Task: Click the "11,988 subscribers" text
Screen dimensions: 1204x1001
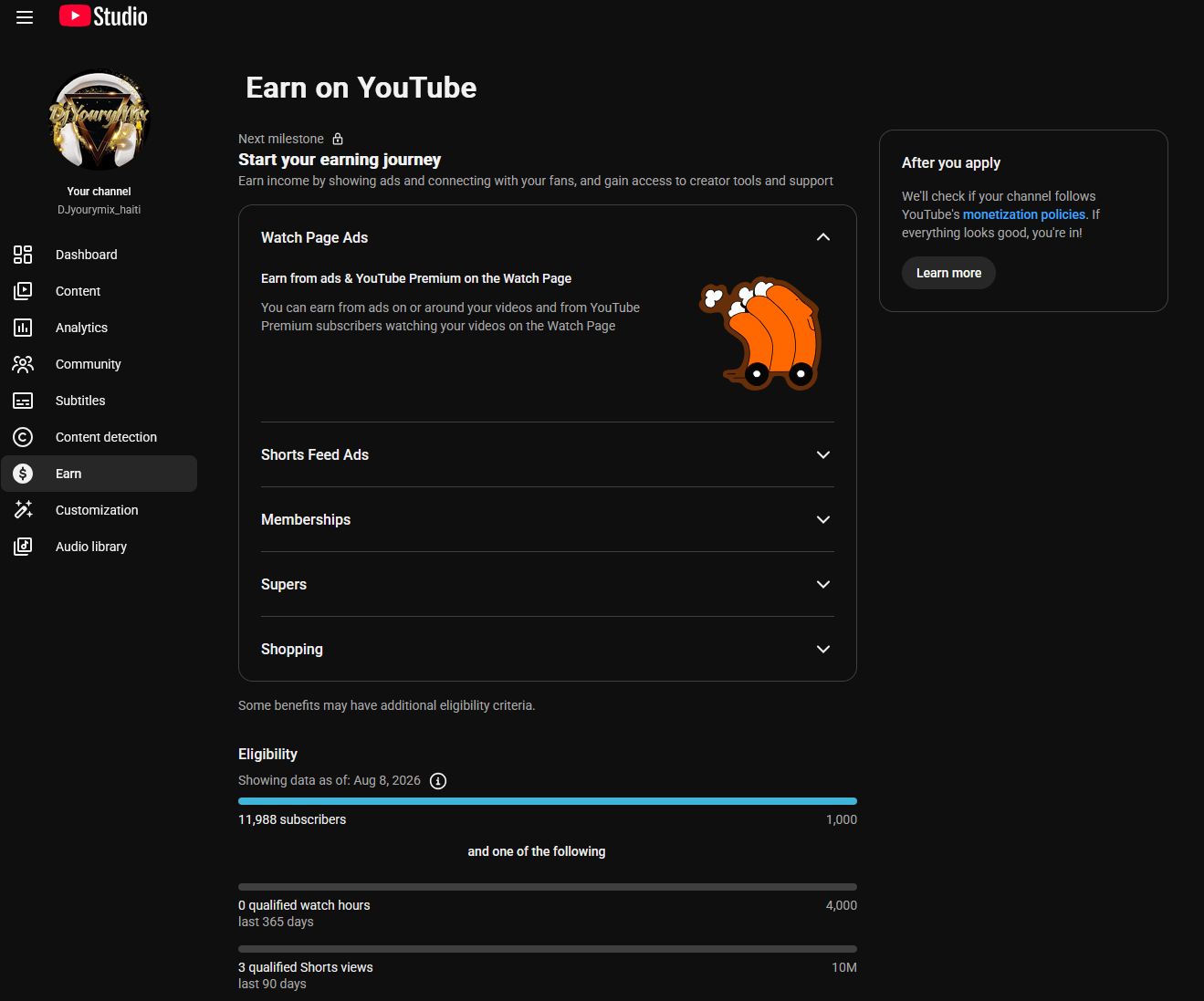Action: (x=292, y=819)
